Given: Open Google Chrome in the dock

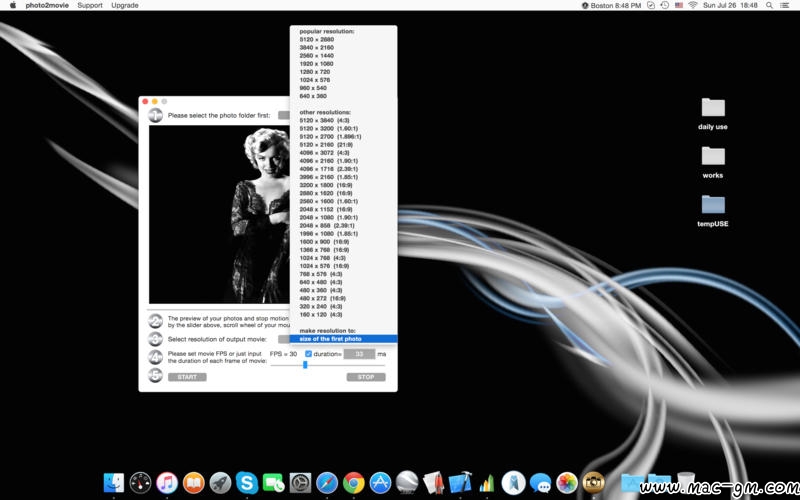Looking at the screenshot, I should (354, 482).
